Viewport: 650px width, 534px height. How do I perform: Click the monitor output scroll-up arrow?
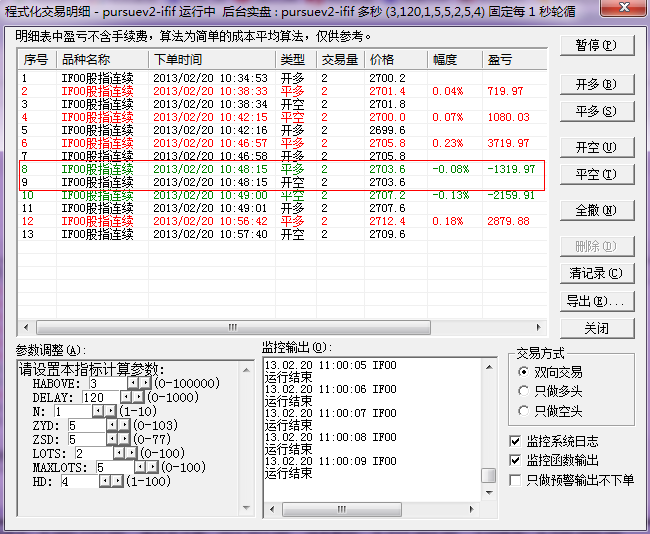point(489,367)
